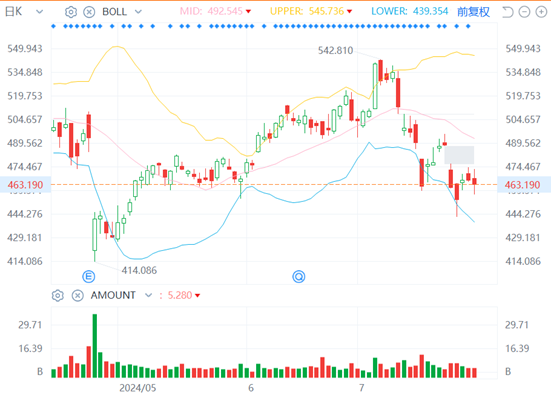Click current price tag 463.190 on right axis
The width and height of the screenshot is (551, 395).
click(523, 185)
